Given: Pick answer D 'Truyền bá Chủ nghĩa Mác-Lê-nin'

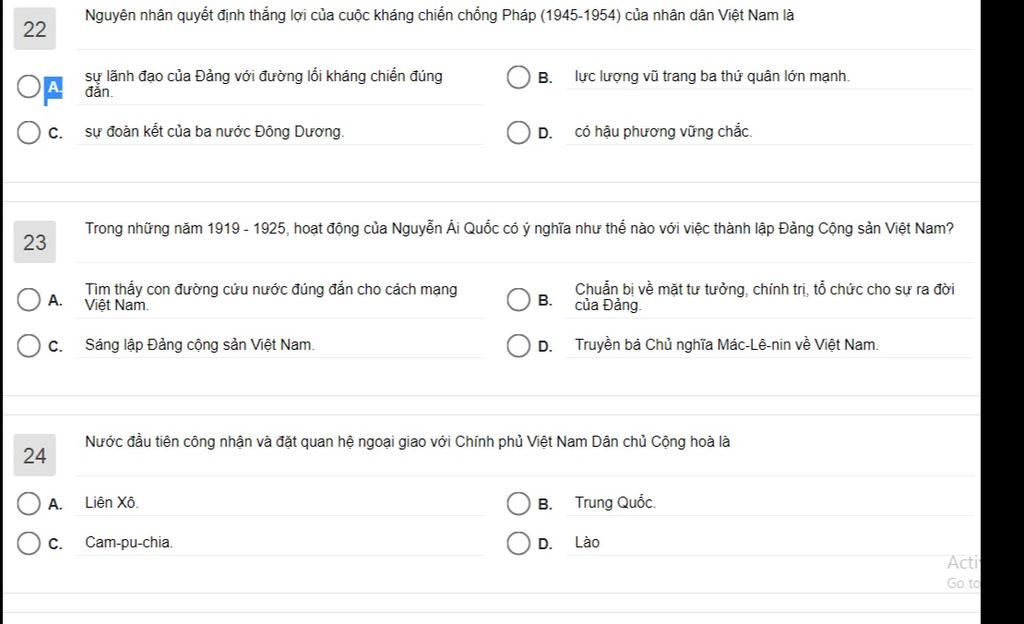Looking at the screenshot, I should (519, 346).
